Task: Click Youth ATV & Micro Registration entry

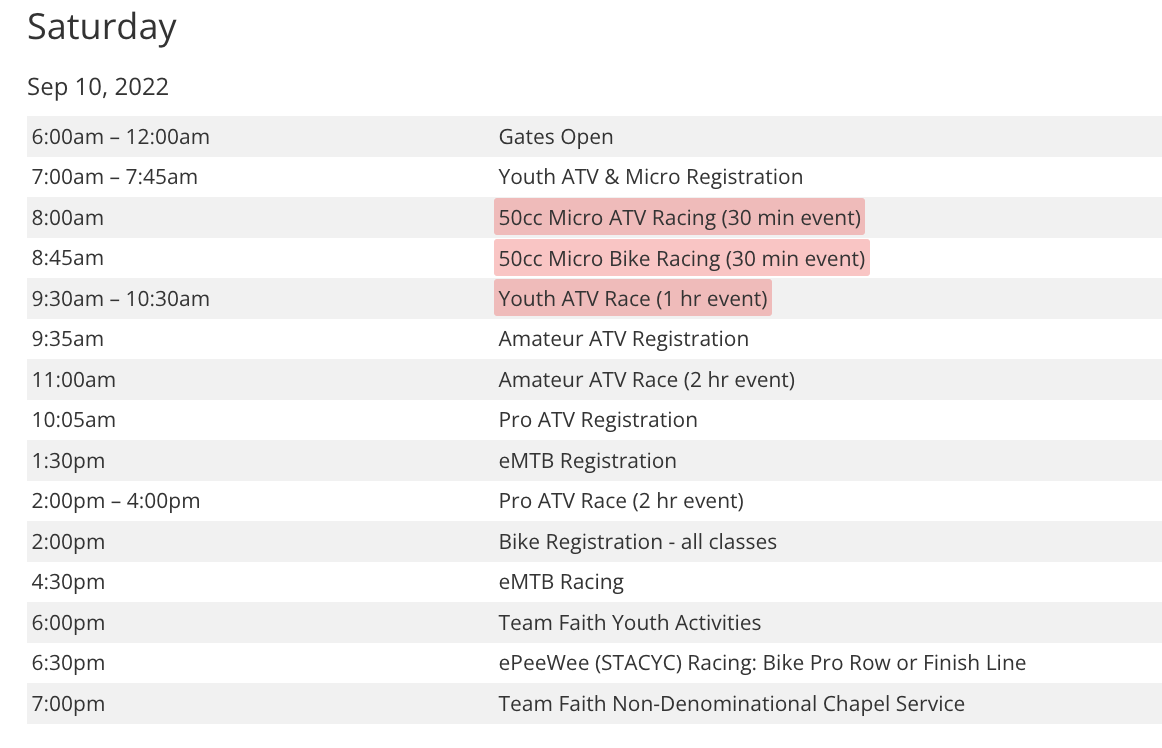Action: click(650, 177)
